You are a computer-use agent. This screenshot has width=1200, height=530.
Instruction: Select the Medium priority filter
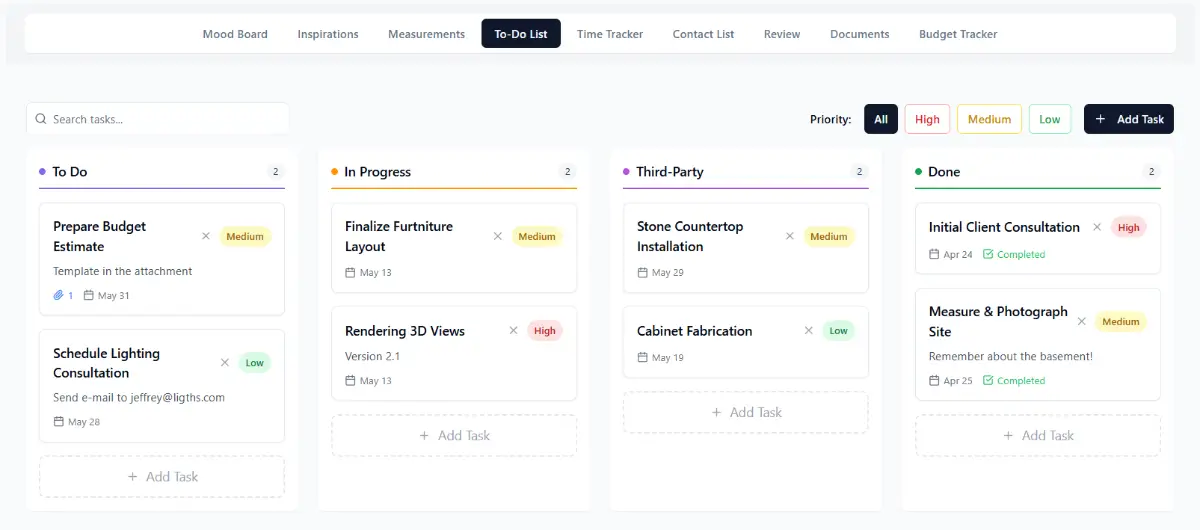(989, 119)
